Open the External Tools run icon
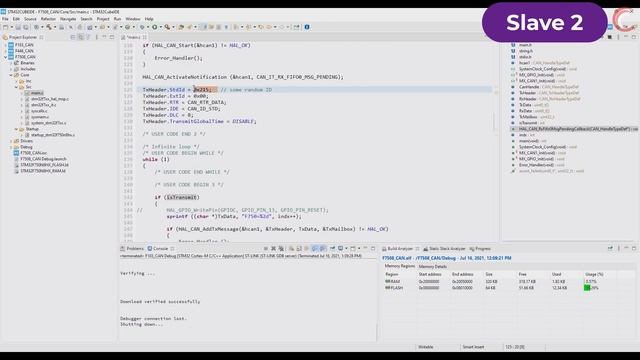640x360 pixels. (167, 27)
